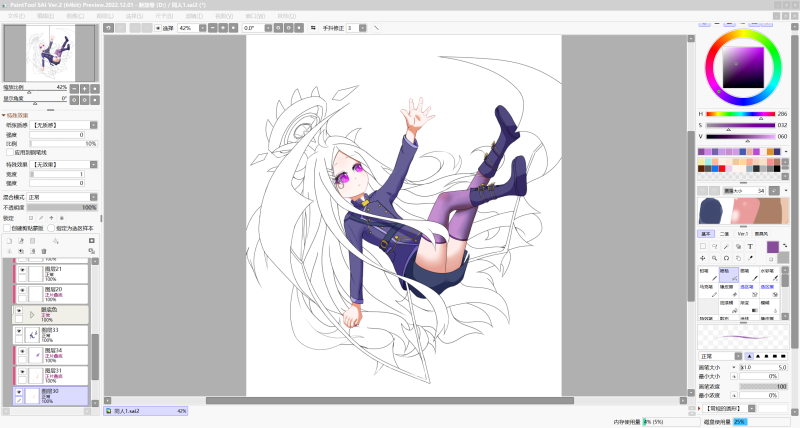Click the 基本 brush group button

[x=706, y=233]
